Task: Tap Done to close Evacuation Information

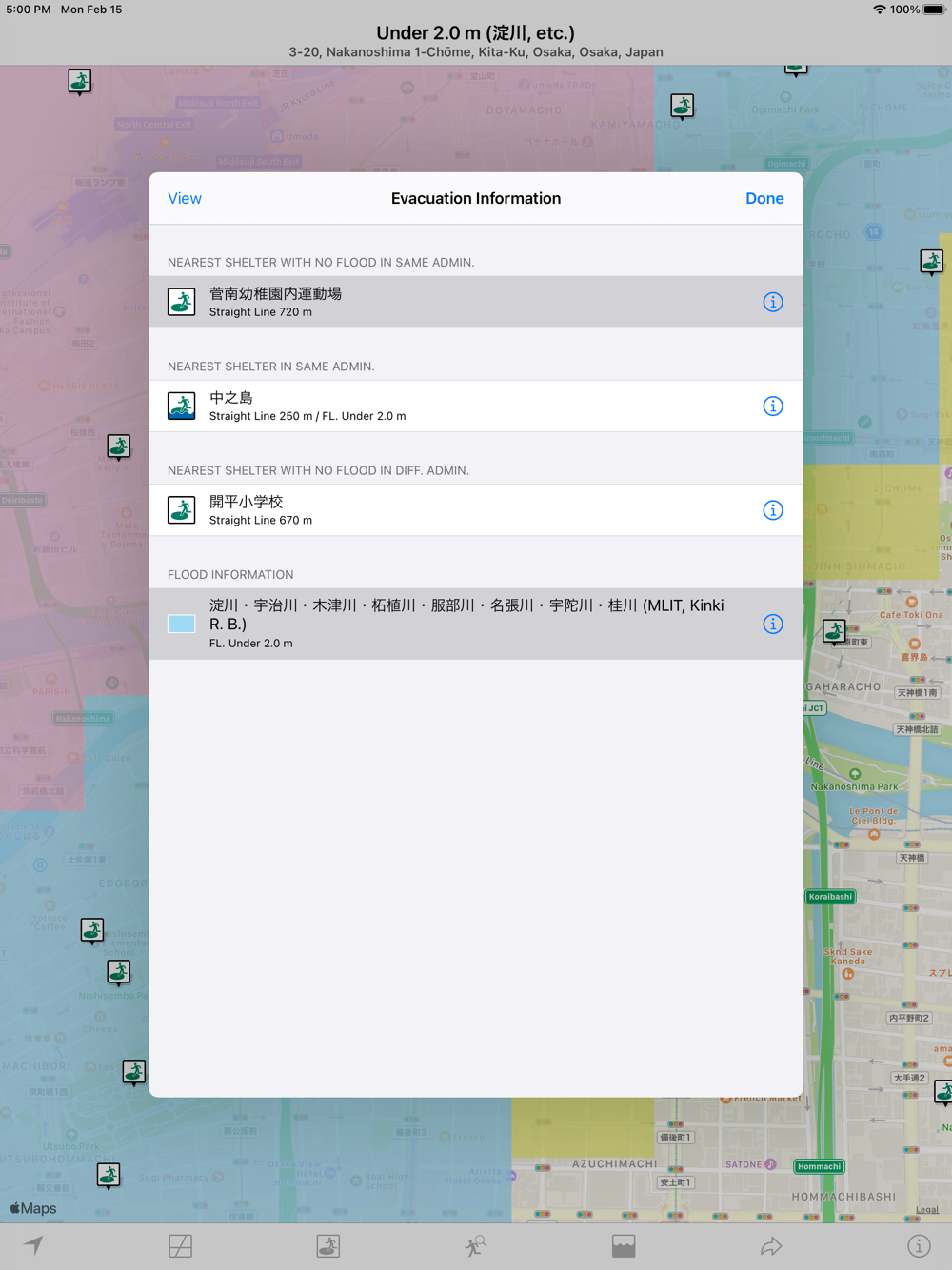Action: coord(764,198)
